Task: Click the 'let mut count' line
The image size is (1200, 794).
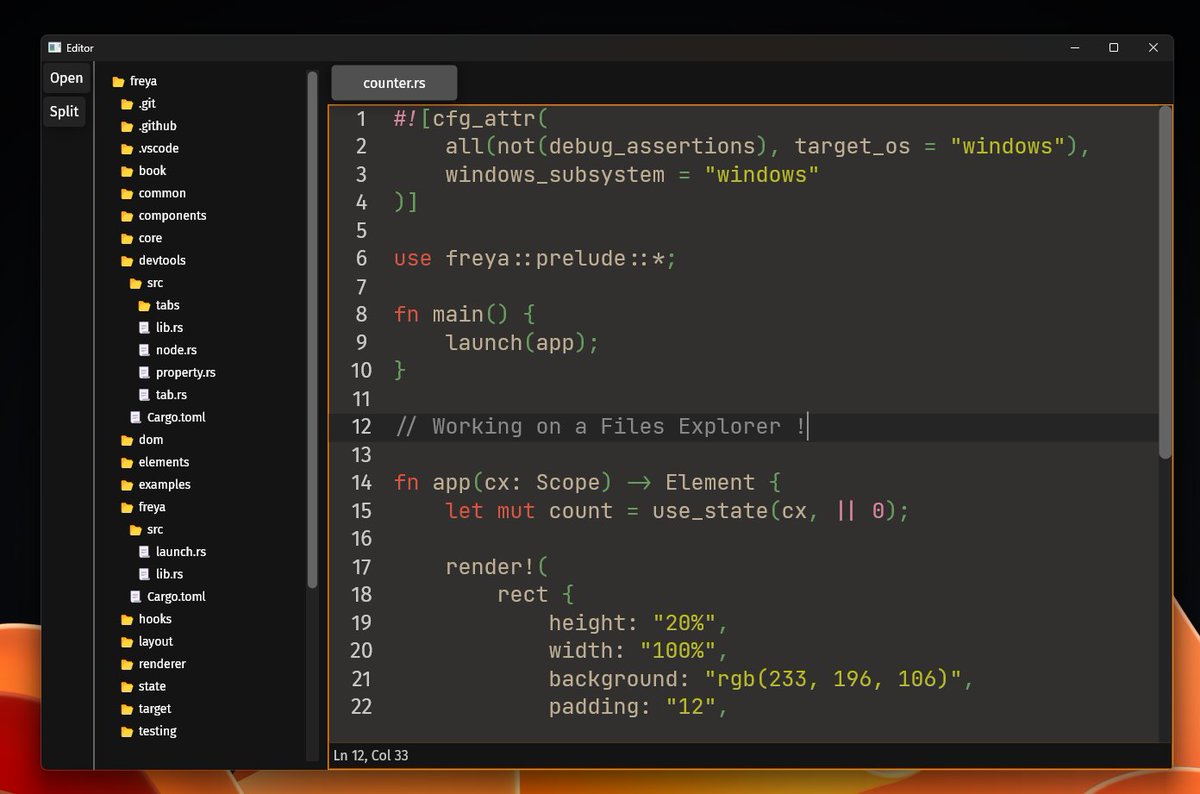Action: pos(677,511)
